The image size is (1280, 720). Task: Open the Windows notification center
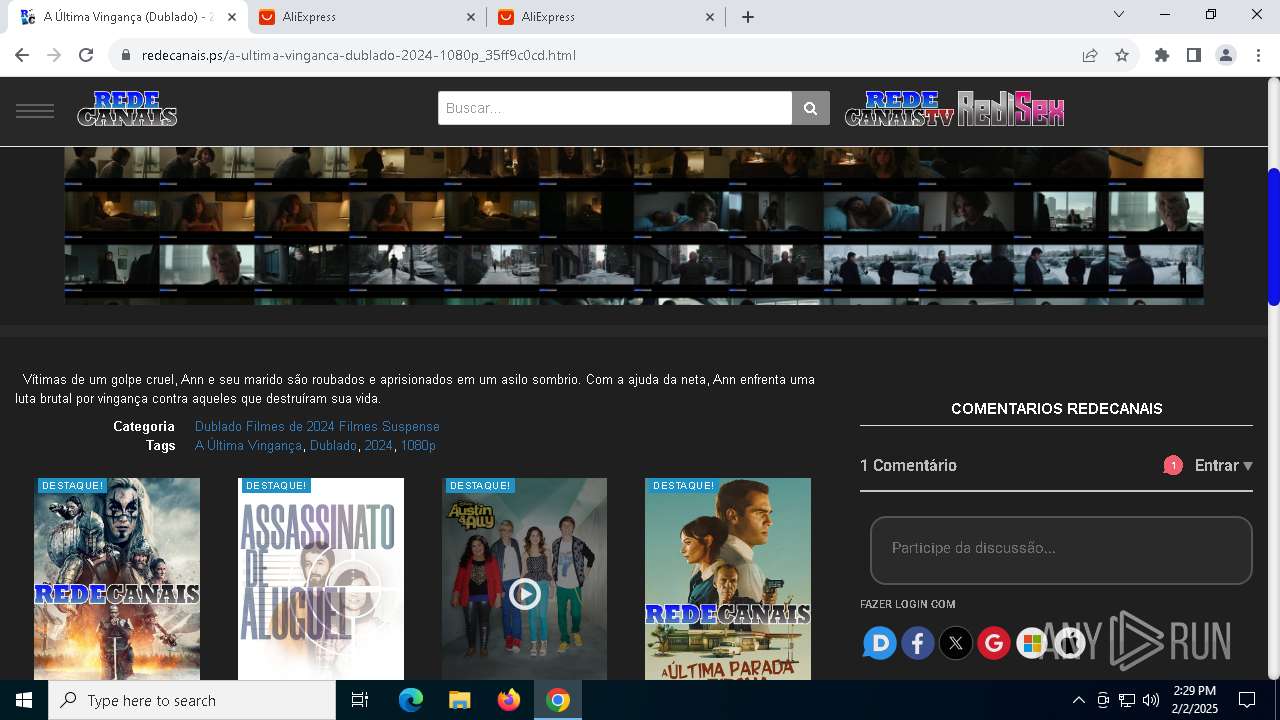[1247, 700]
